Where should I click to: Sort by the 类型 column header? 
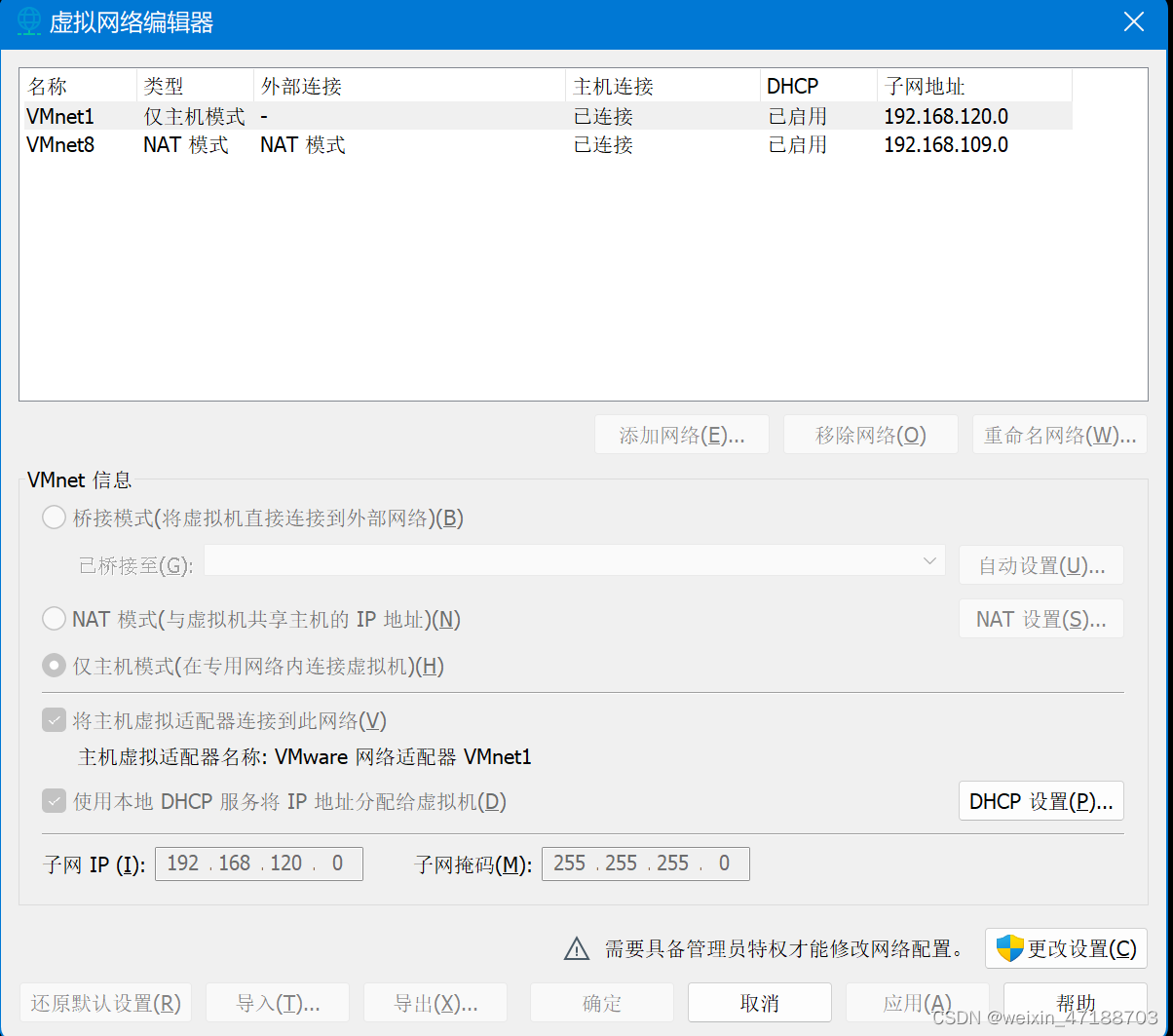tap(195, 86)
